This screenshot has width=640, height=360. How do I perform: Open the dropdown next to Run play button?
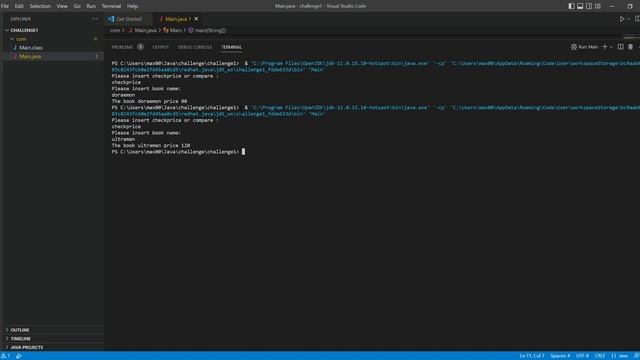tap(629, 19)
